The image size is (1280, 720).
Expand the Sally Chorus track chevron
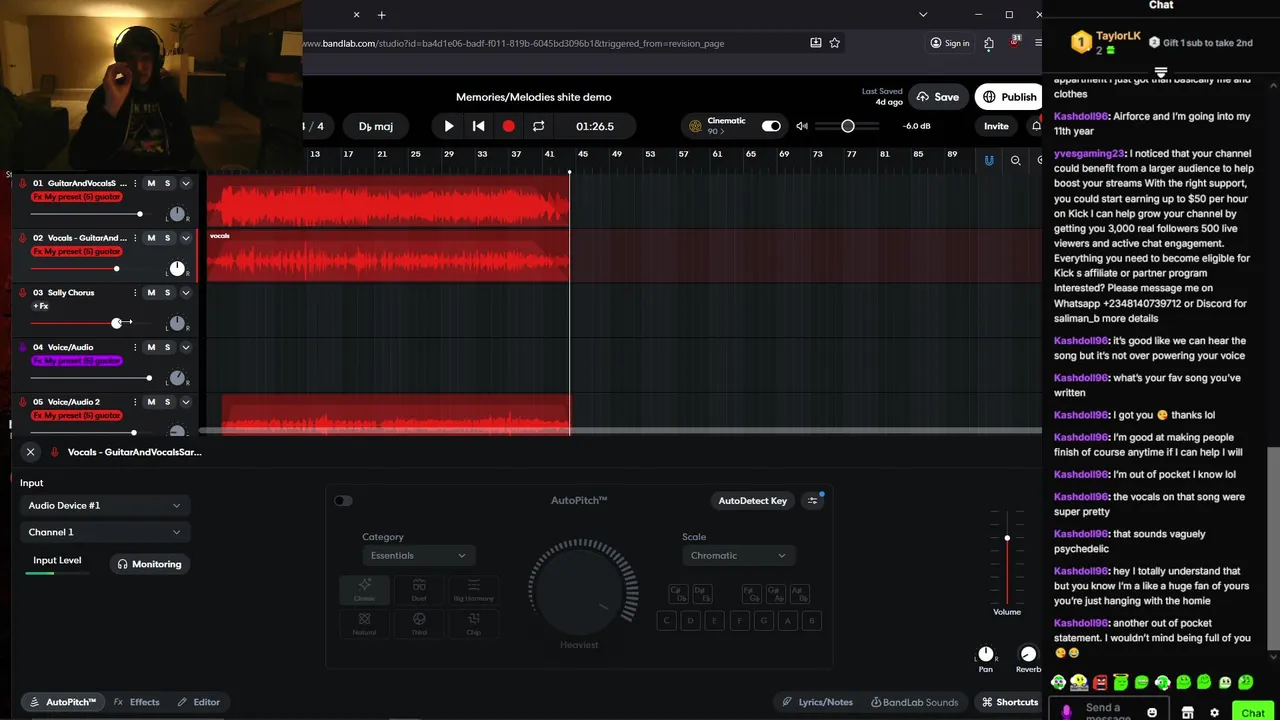click(185, 293)
